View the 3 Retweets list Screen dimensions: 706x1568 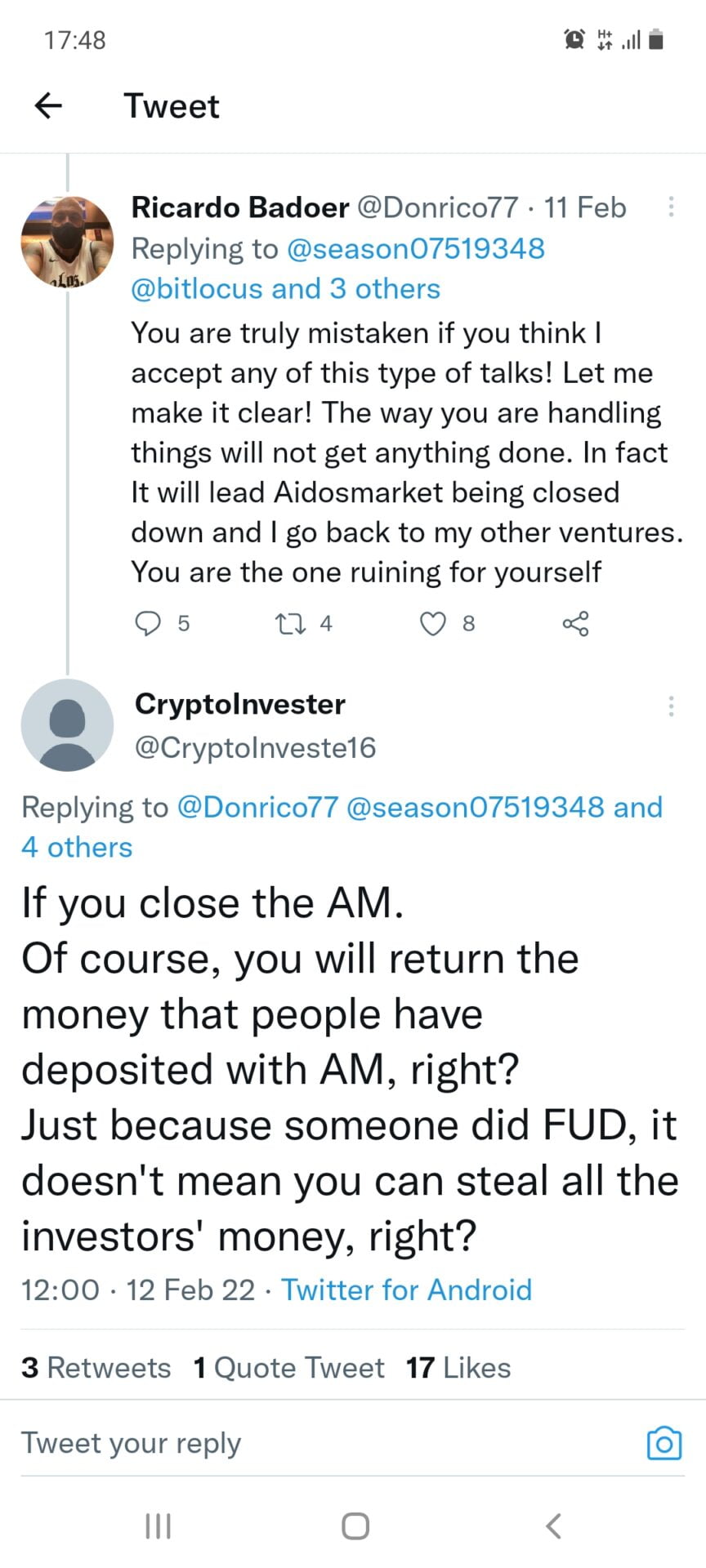[96, 1367]
